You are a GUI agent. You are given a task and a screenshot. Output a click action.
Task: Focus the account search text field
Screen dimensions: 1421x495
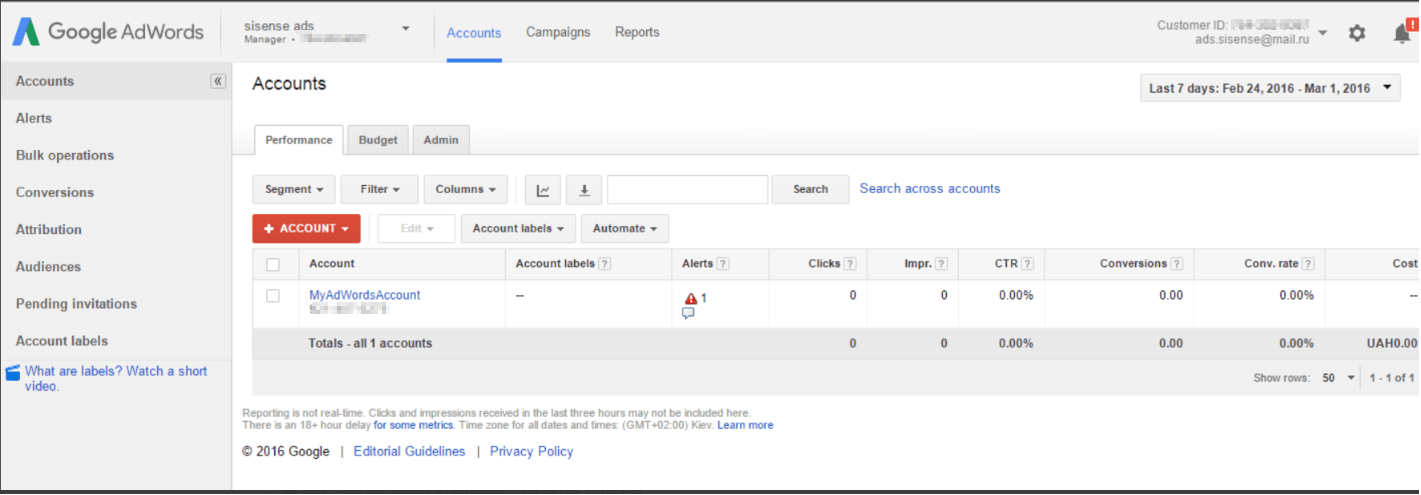[687, 189]
